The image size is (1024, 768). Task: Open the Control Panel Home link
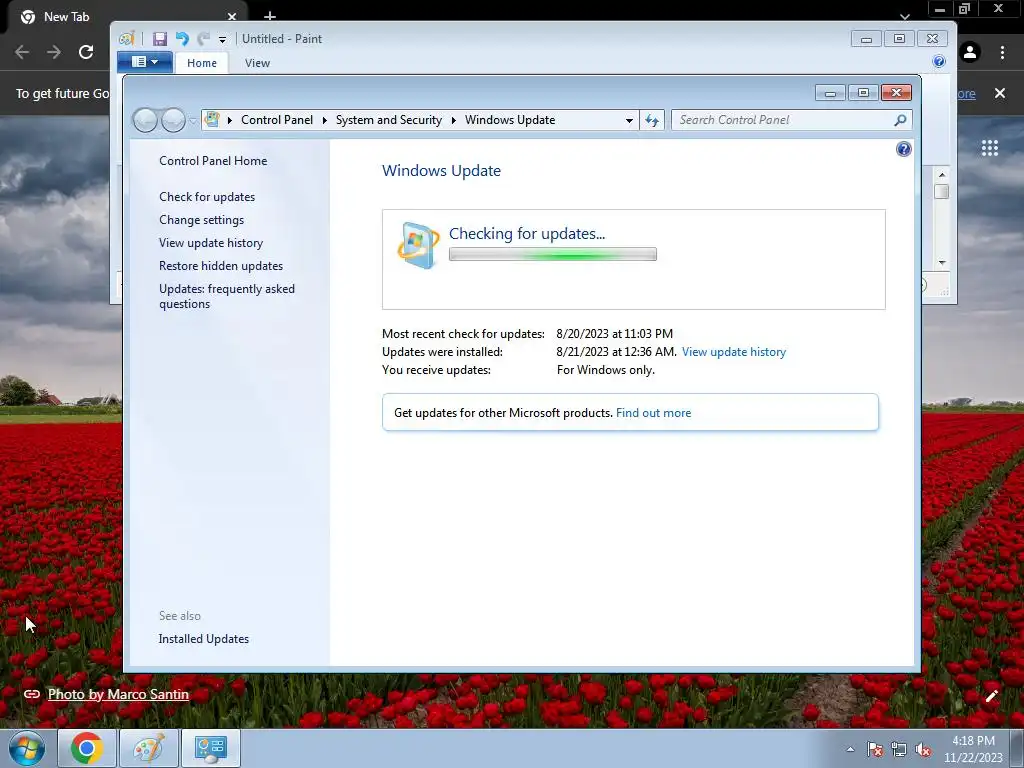[x=213, y=161]
